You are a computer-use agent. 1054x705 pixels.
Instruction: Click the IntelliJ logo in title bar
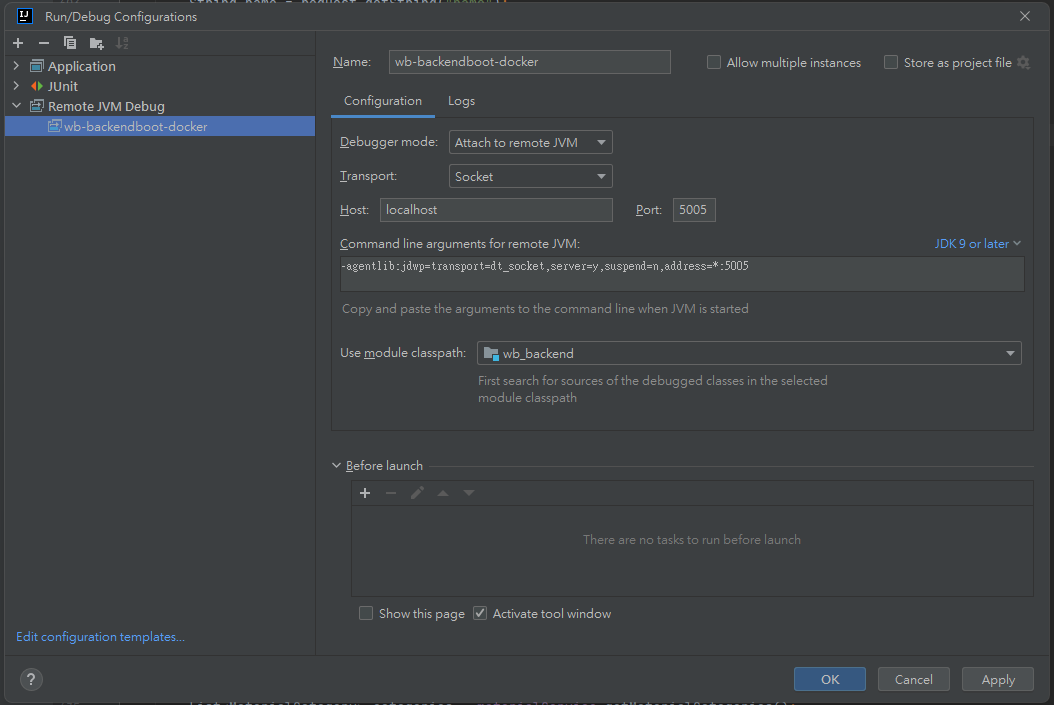tap(25, 15)
